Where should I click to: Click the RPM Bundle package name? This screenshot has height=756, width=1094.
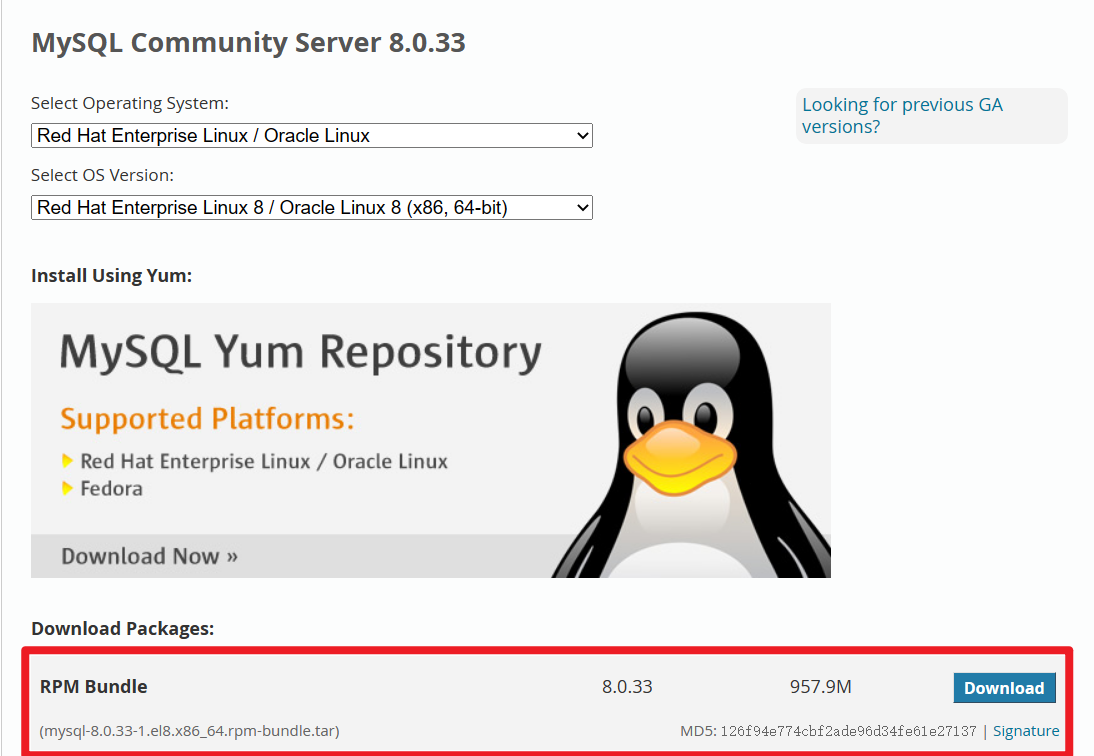pyautogui.click(x=93, y=686)
